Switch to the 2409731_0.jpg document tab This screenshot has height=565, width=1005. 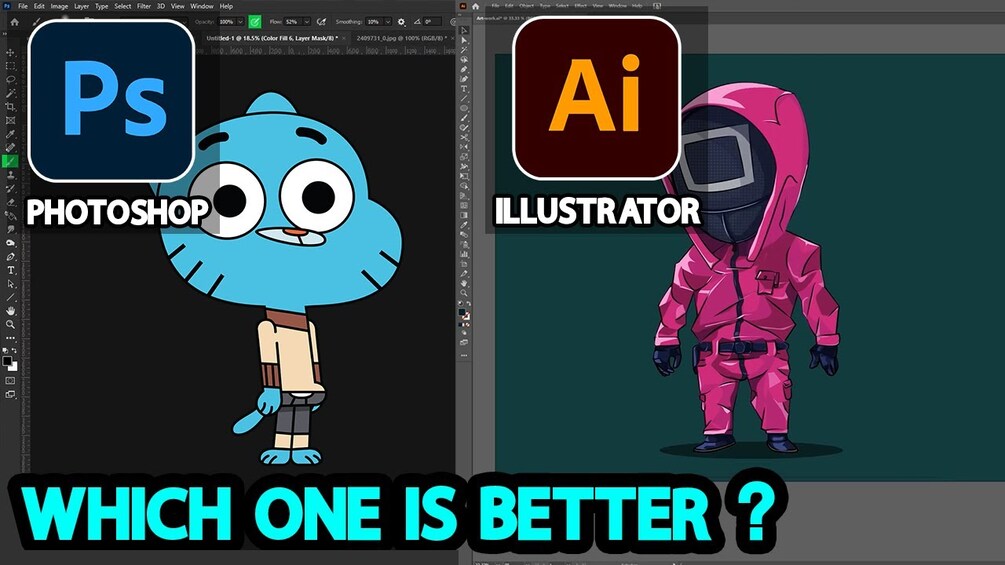(x=402, y=38)
